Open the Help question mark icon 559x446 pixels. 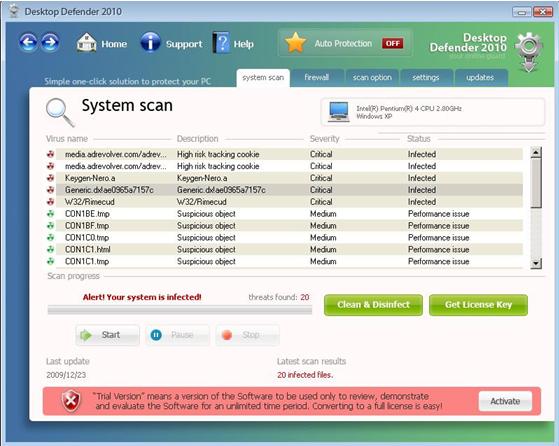tap(221, 43)
